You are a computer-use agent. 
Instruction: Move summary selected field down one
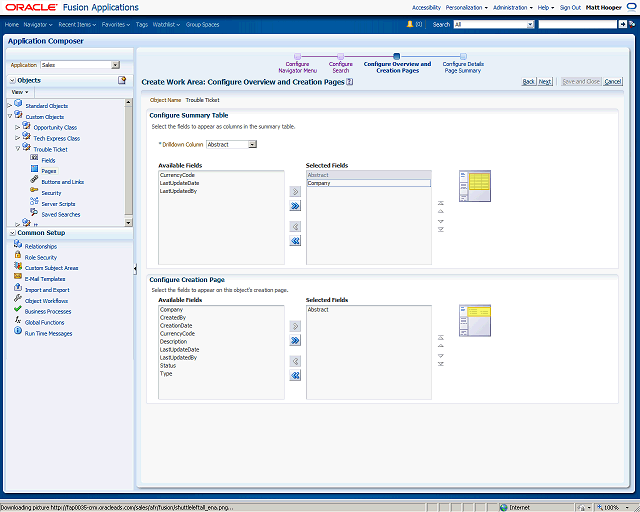click(441, 221)
